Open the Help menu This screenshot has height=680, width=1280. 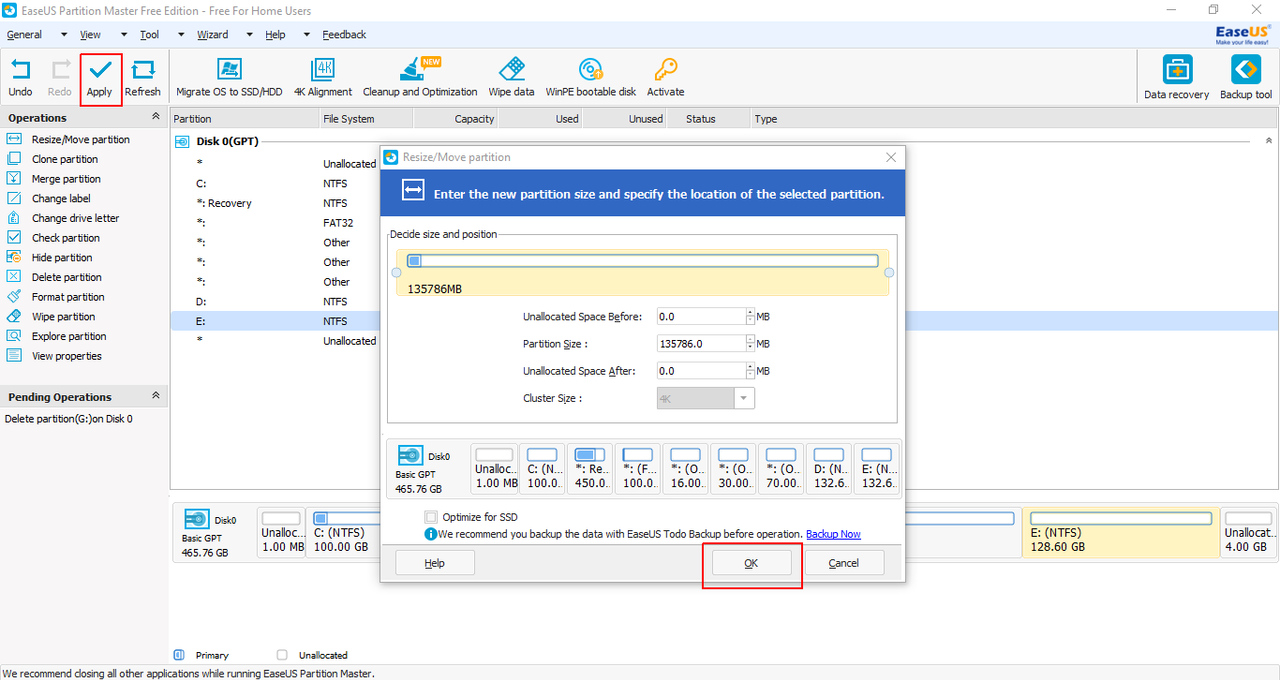coord(275,35)
